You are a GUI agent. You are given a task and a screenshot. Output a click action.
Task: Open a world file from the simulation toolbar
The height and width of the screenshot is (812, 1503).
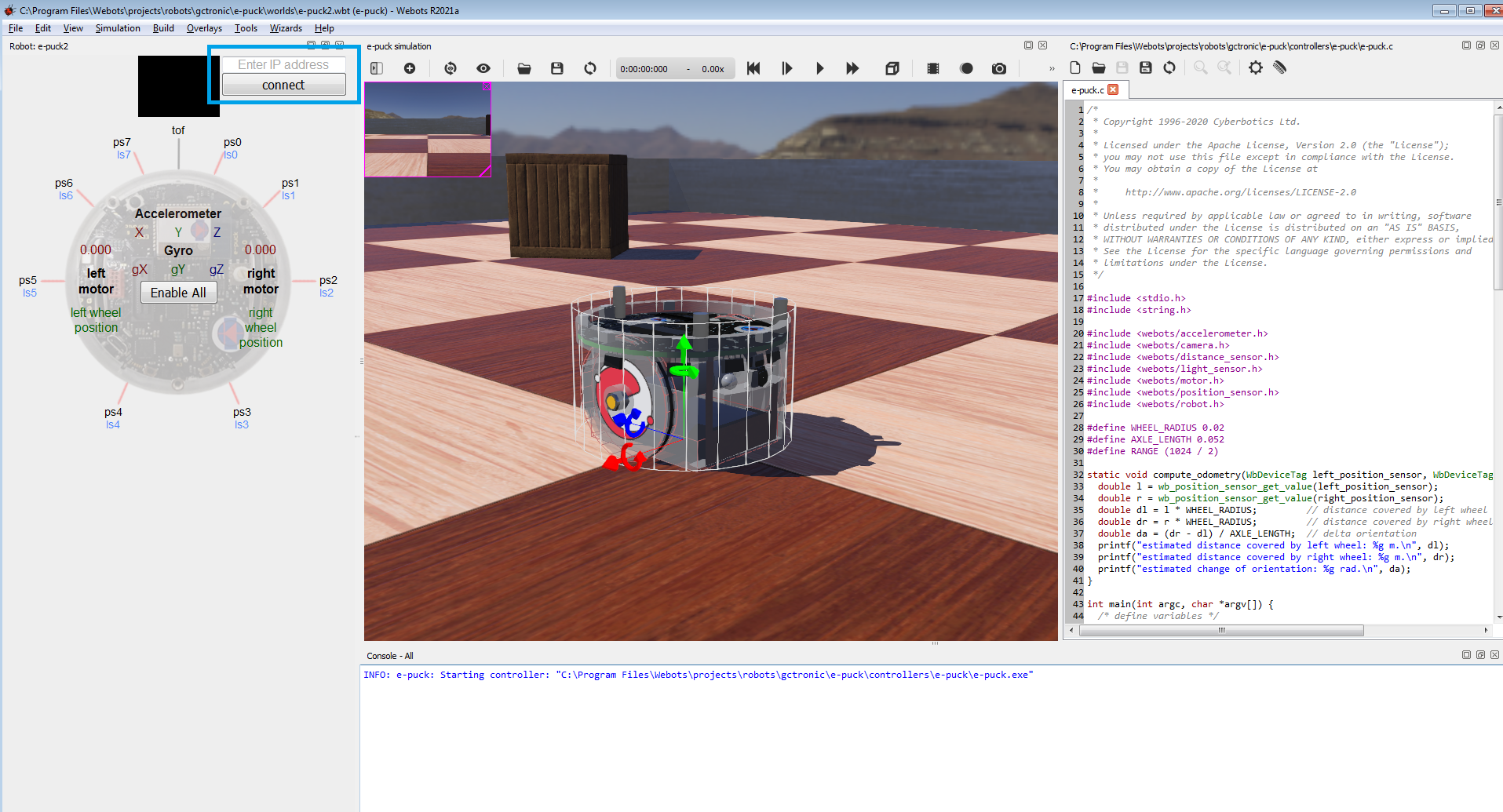[524, 69]
